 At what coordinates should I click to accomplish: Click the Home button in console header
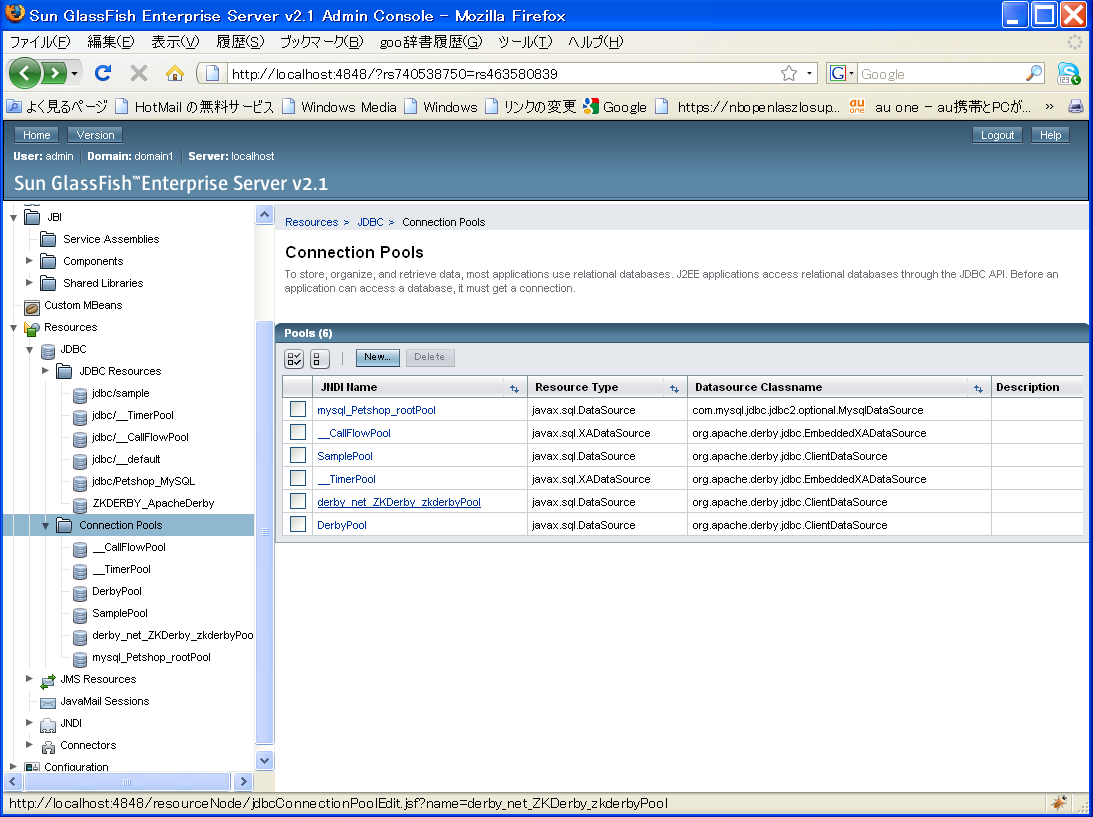click(x=36, y=135)
